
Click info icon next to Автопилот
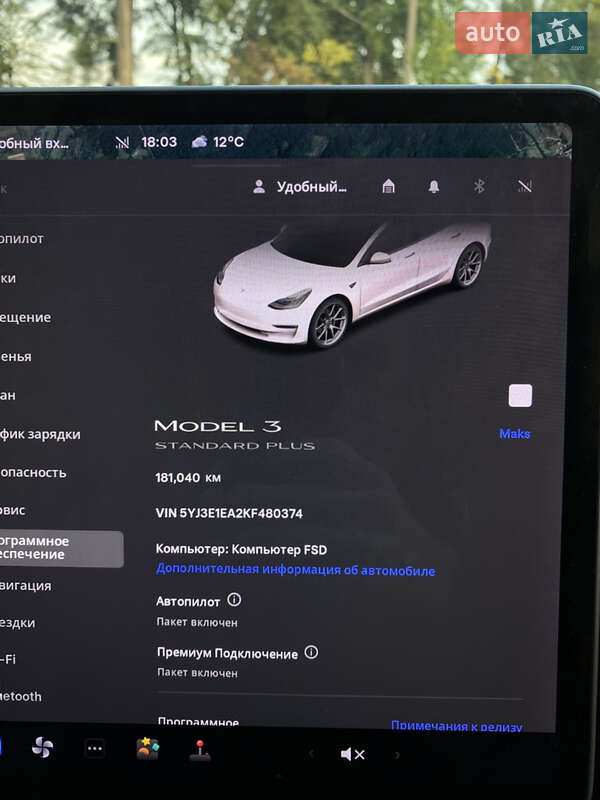coord(234,600)
